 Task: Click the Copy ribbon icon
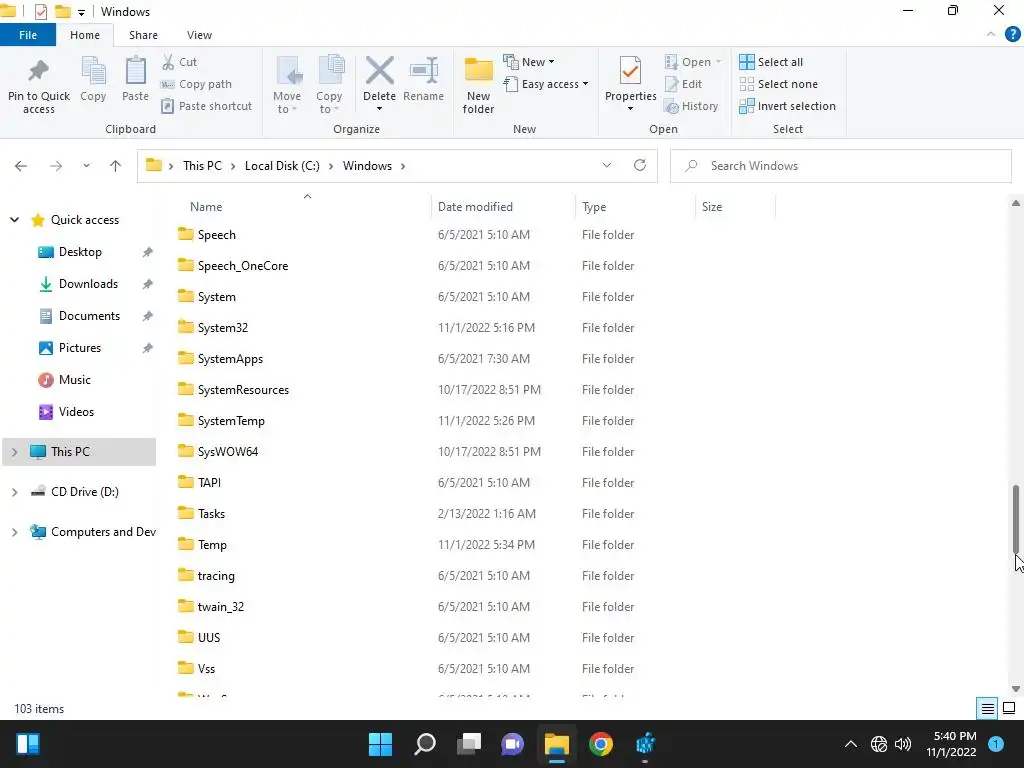[93, 72]
